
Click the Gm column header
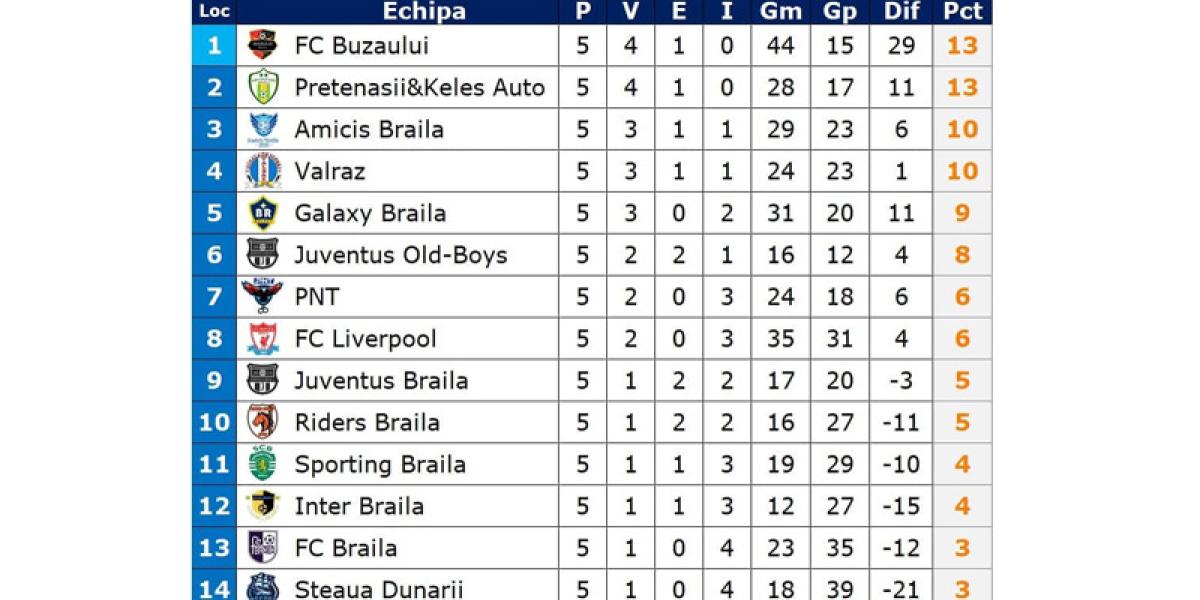tap(781, 12)
